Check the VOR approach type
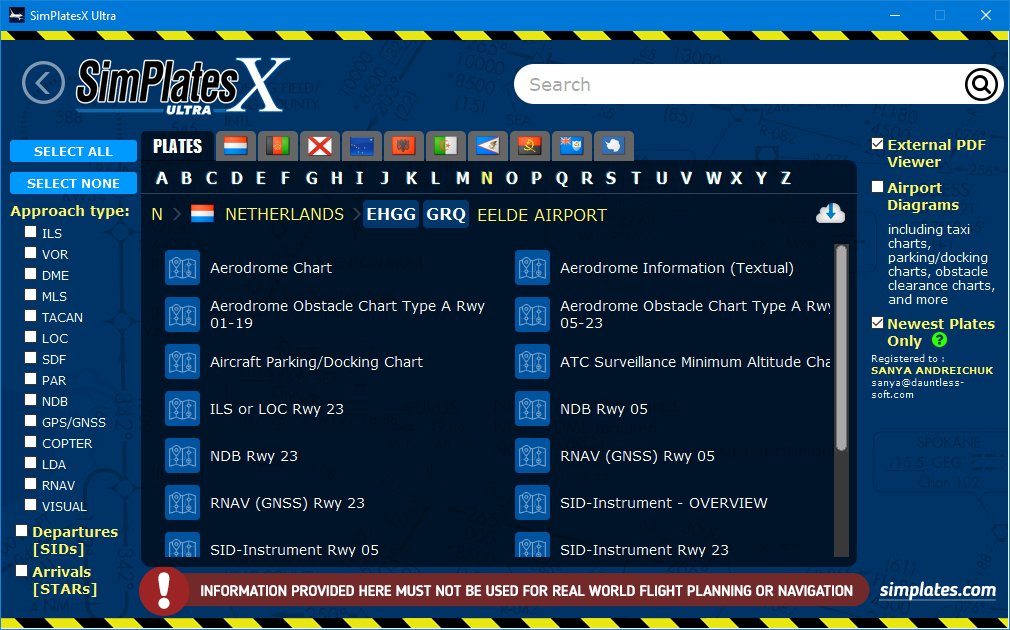The width and height of the screenshot is (1010, 630). pos(30,253)
